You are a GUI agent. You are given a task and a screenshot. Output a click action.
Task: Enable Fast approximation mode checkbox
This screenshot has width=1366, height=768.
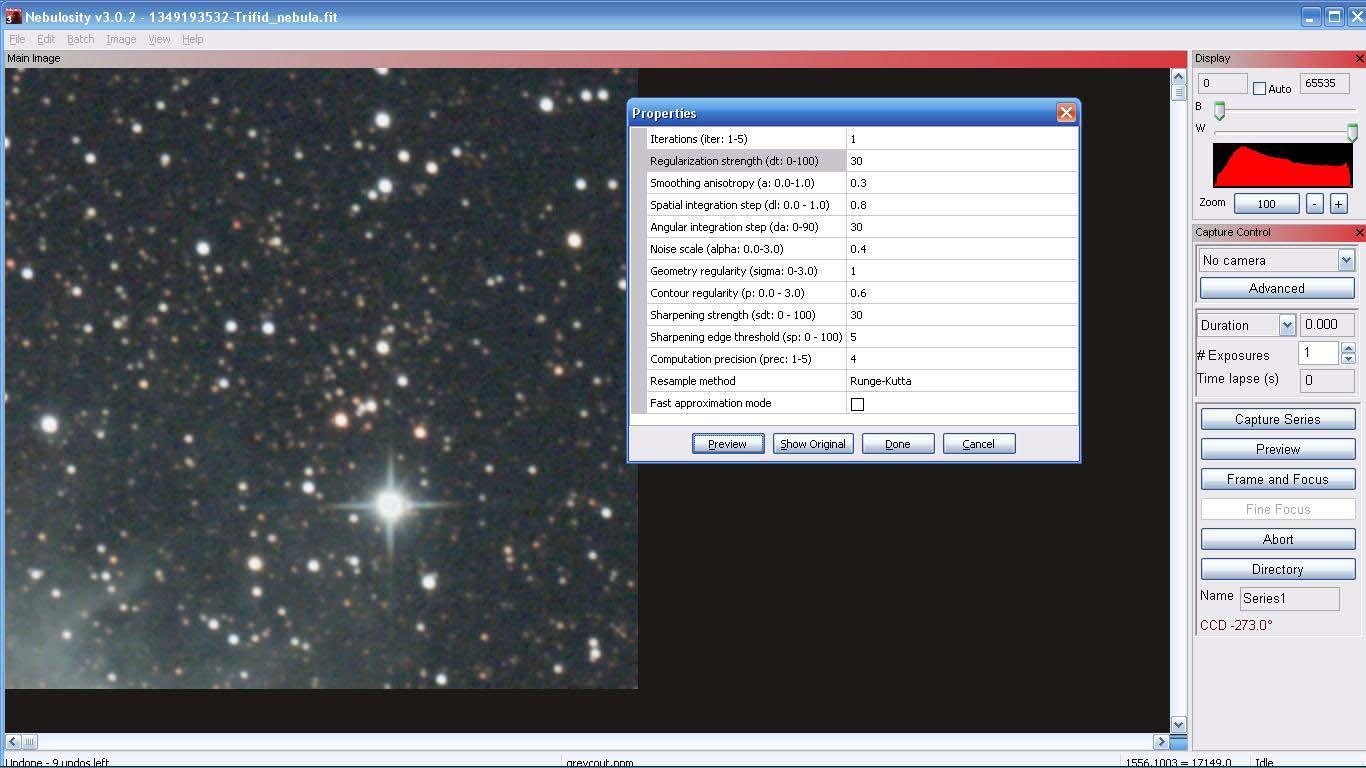857,404
